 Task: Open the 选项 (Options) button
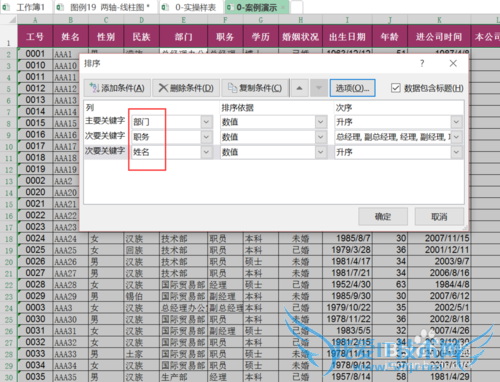352,88
